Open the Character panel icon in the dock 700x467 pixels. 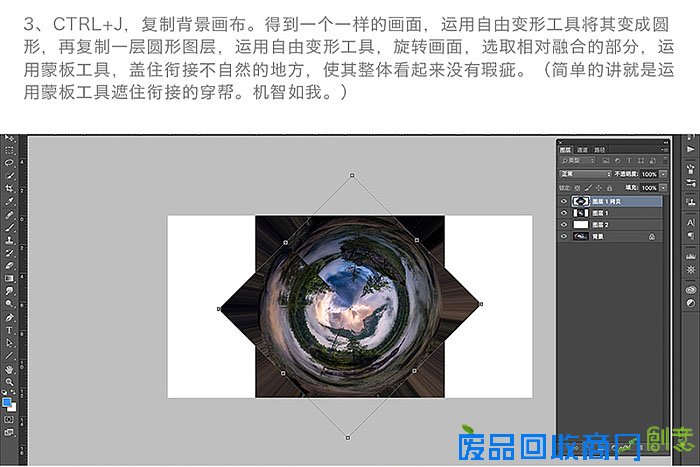tap(691, 222)
